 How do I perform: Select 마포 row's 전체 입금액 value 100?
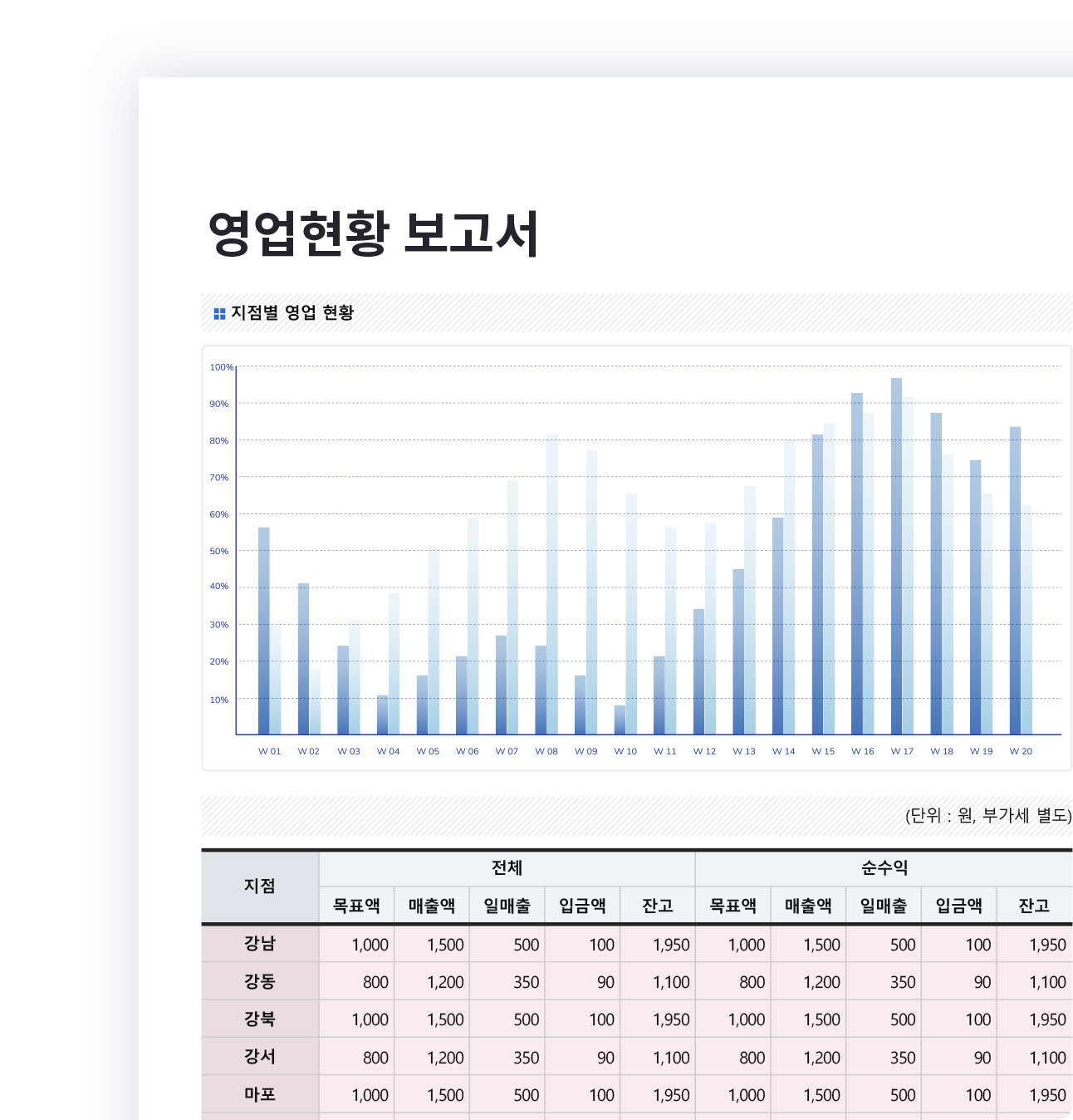[601, 1095]
